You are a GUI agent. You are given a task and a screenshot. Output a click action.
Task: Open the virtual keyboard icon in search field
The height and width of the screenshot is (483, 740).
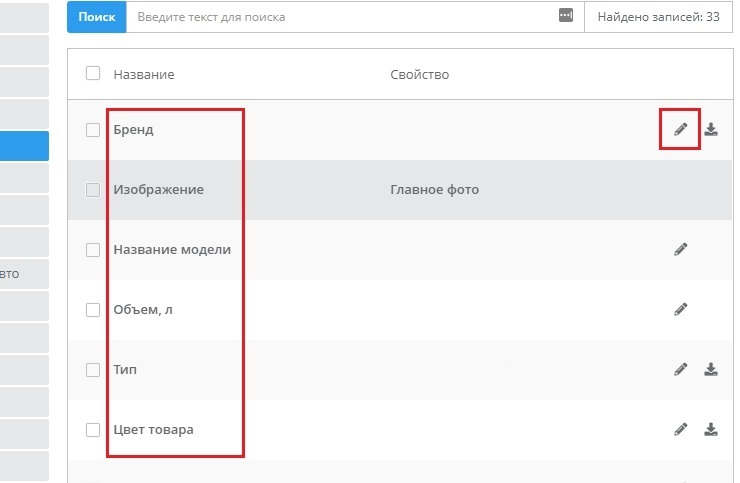[x=566, y=16]
